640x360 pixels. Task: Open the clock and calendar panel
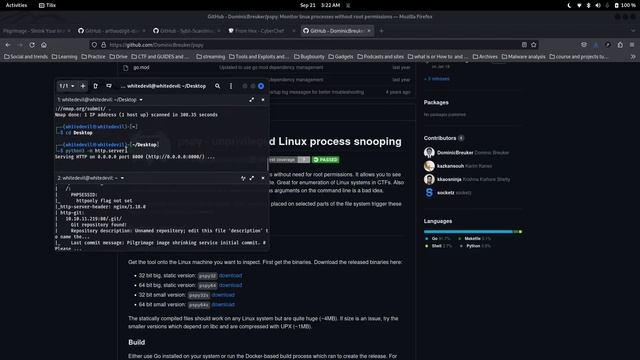320,5
